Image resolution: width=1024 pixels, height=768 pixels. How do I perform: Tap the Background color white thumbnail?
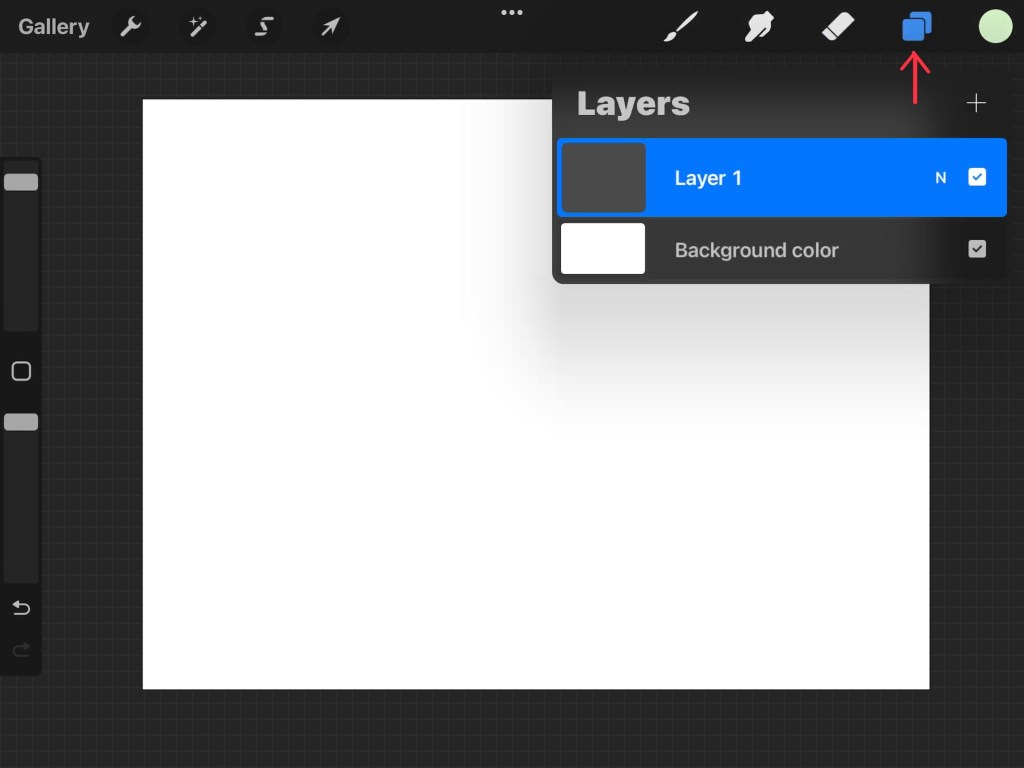603,249
